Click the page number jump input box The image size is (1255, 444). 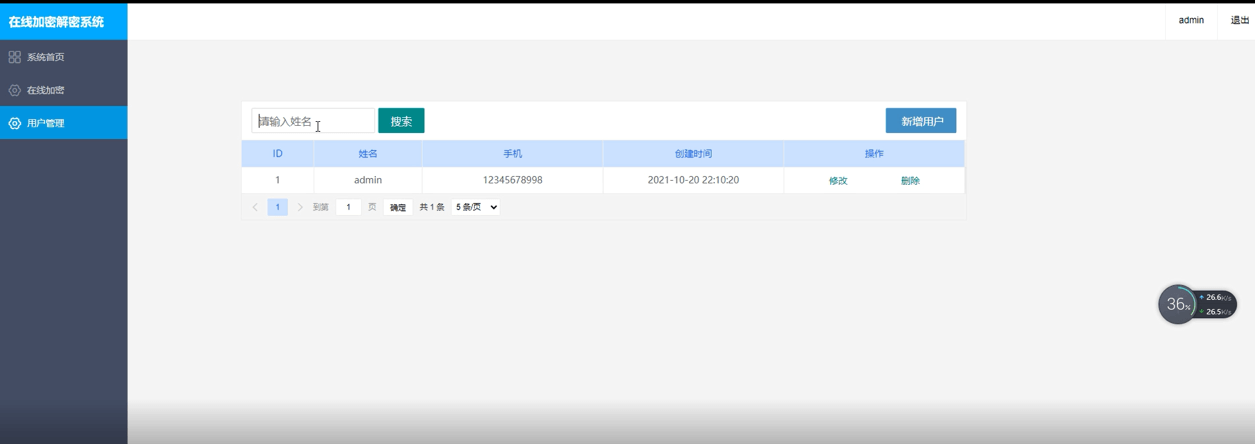348,207
